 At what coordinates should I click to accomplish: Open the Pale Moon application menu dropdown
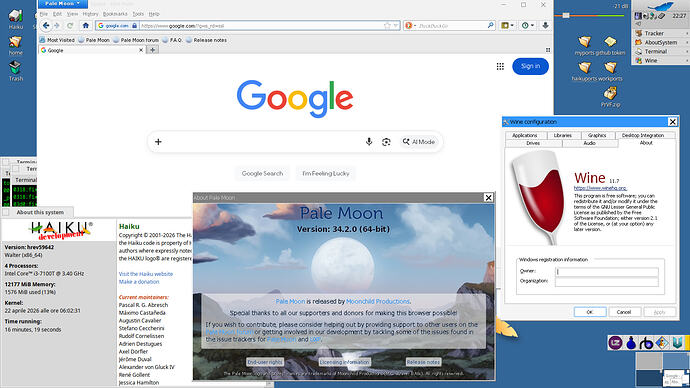click(x=63, y=4)
